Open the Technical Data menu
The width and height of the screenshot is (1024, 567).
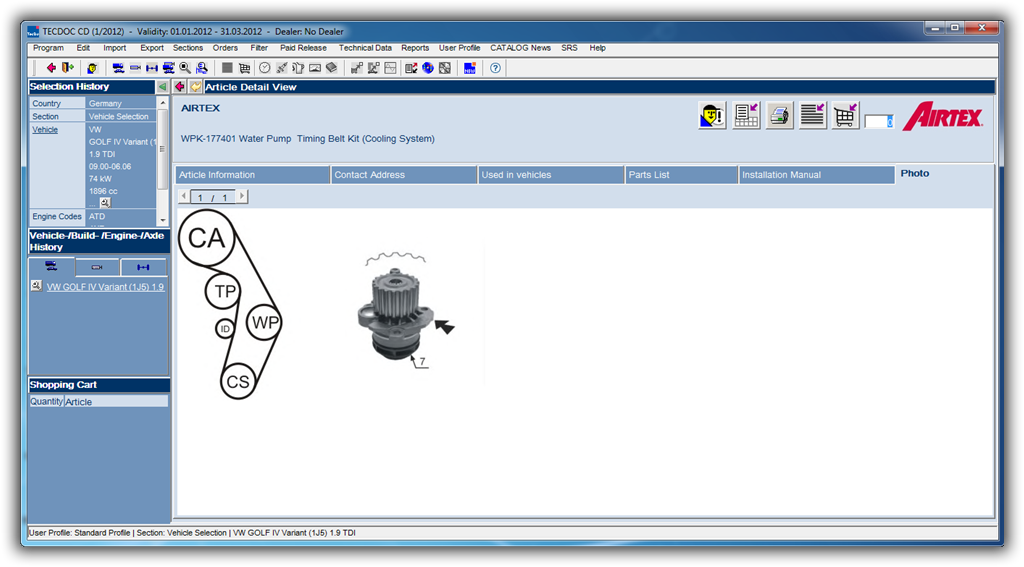click(365, 48)
